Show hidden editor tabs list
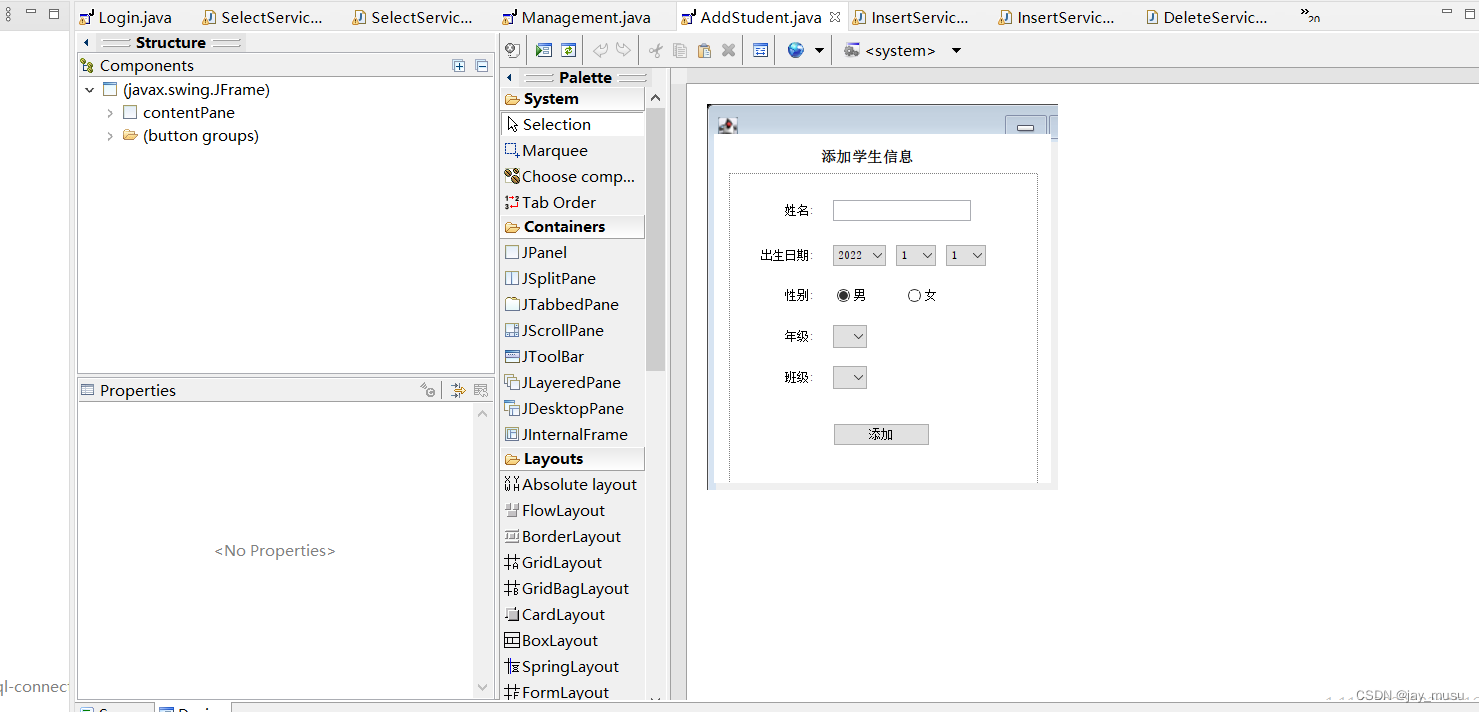This screenshot has width=1479, height=712. click(1310, 15)
